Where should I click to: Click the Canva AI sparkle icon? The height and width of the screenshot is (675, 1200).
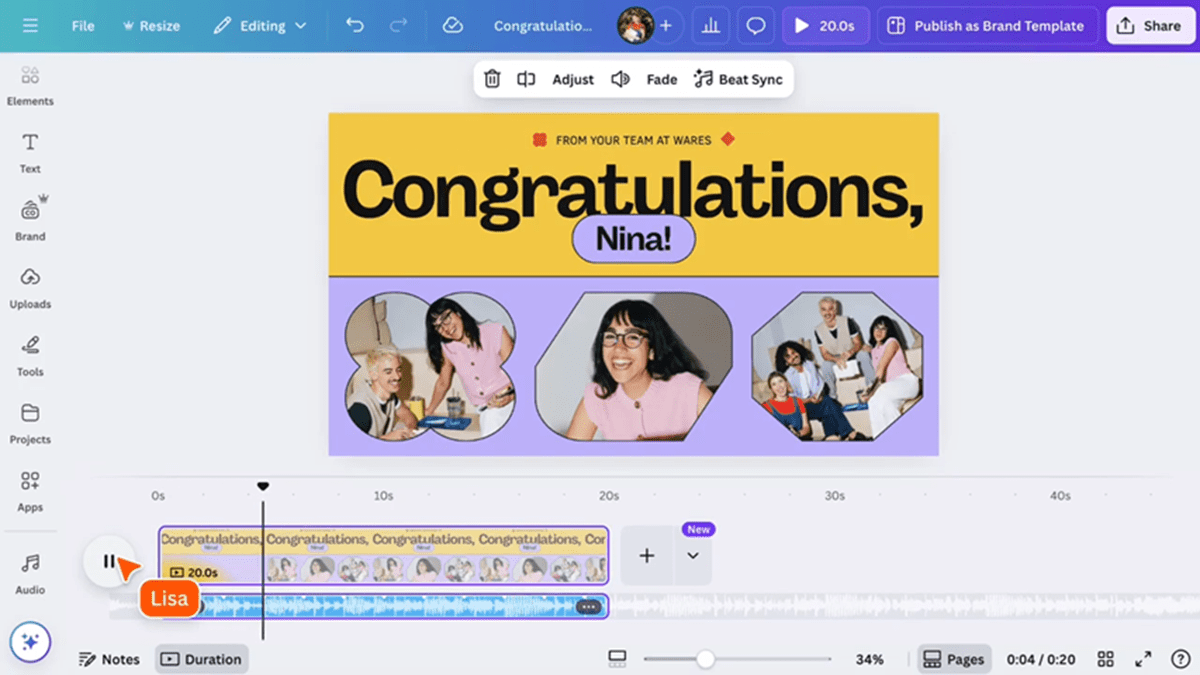coord(30,642)
